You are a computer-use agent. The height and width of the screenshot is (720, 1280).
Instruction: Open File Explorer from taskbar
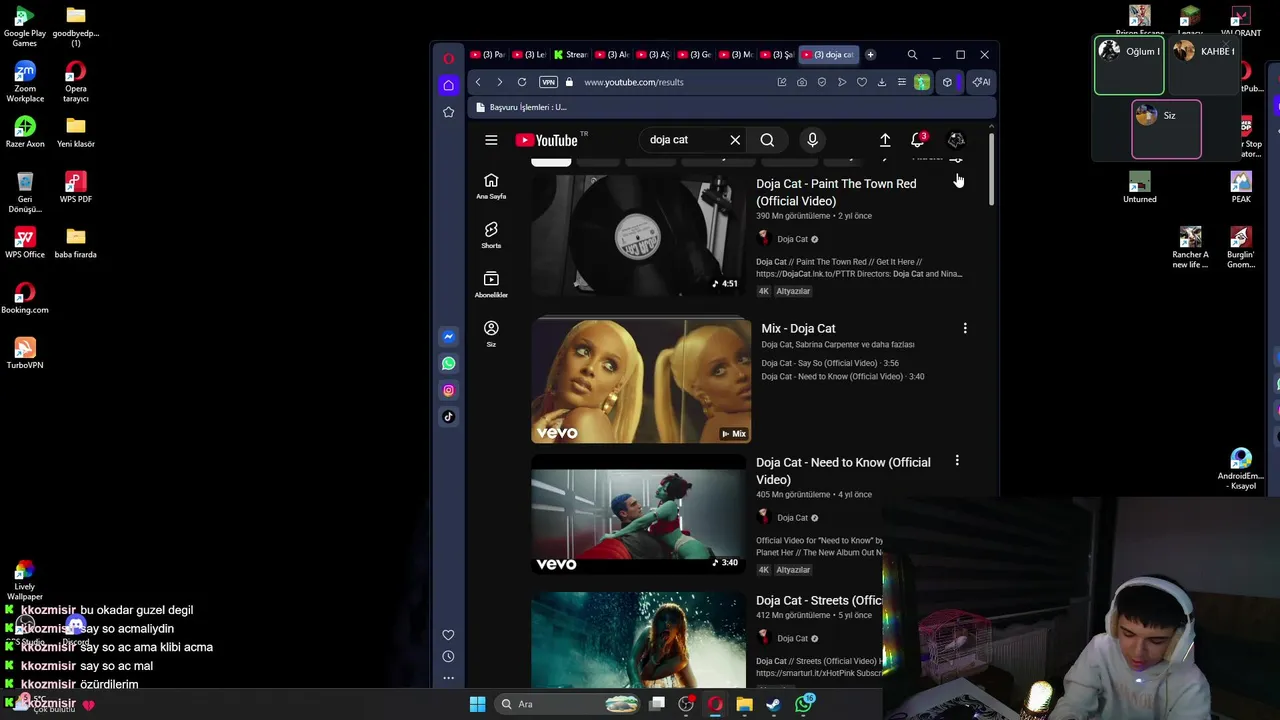[x=744, y=704]
